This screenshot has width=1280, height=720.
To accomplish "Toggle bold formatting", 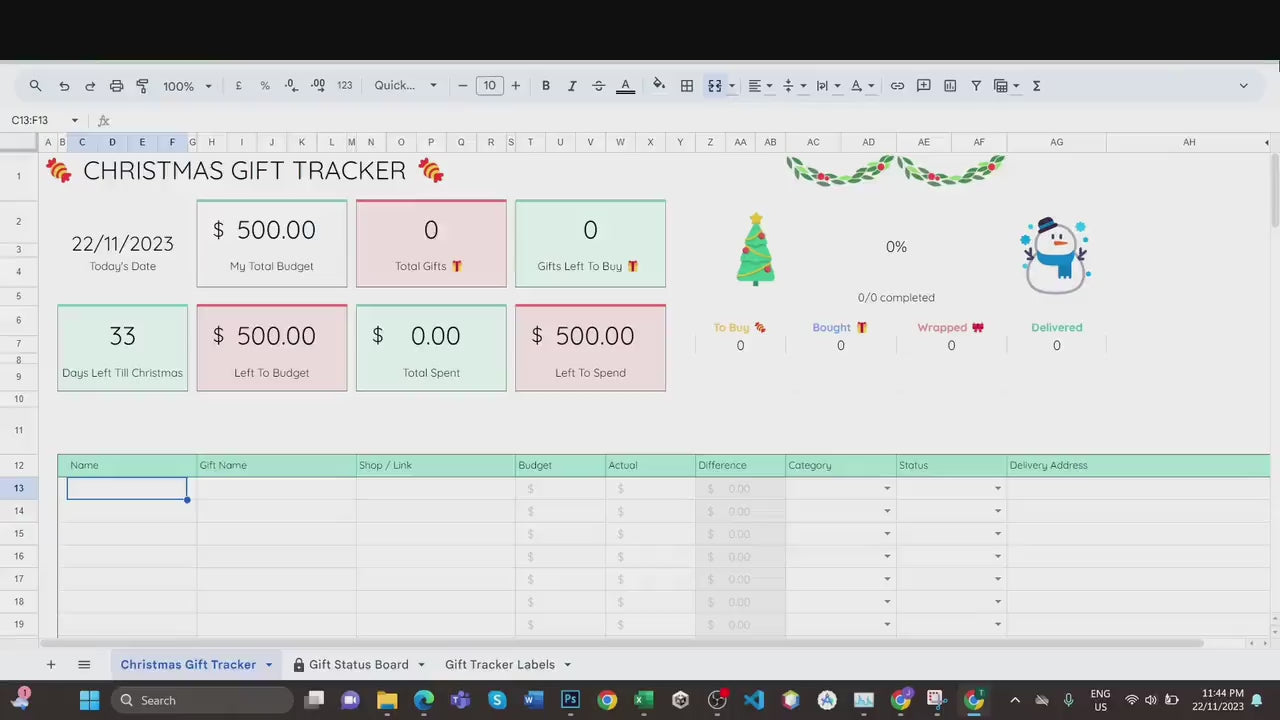I will pos(546,86).
